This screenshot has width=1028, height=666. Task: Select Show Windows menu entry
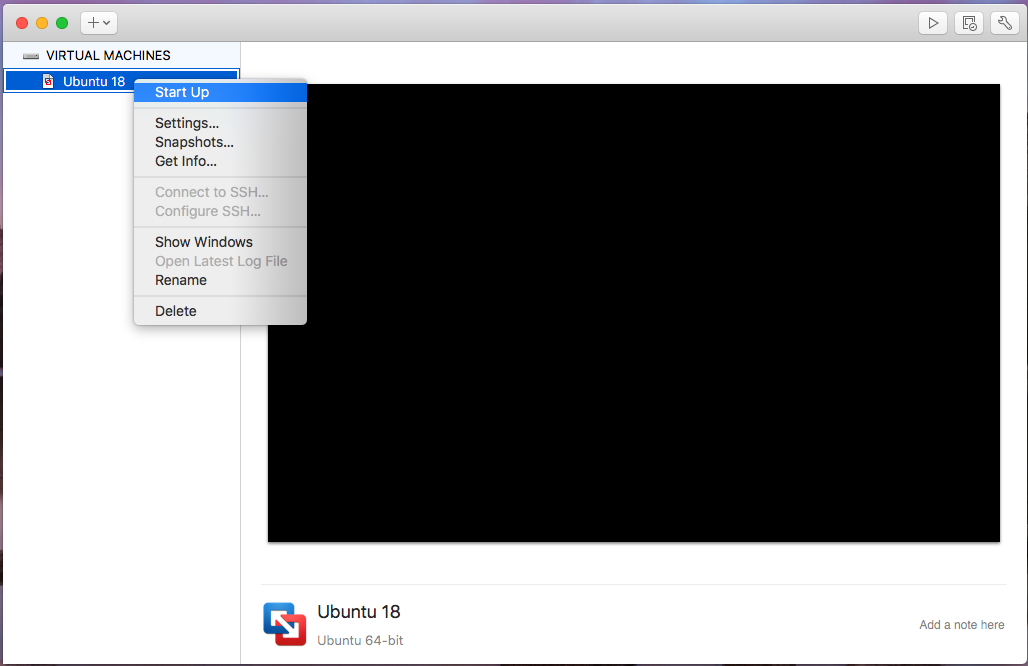pos(220,242)
